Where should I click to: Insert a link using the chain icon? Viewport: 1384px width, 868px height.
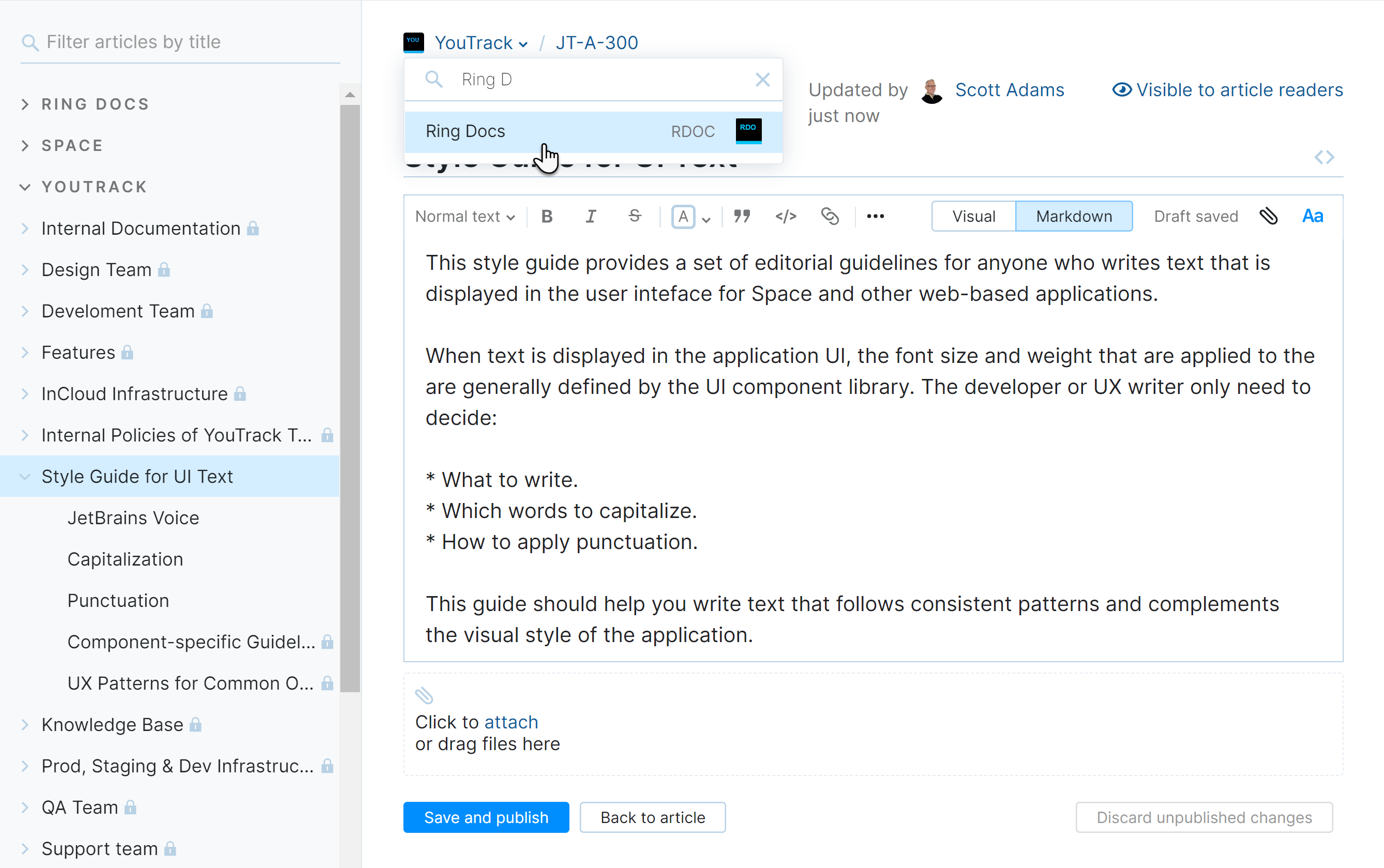click(830, 217)
